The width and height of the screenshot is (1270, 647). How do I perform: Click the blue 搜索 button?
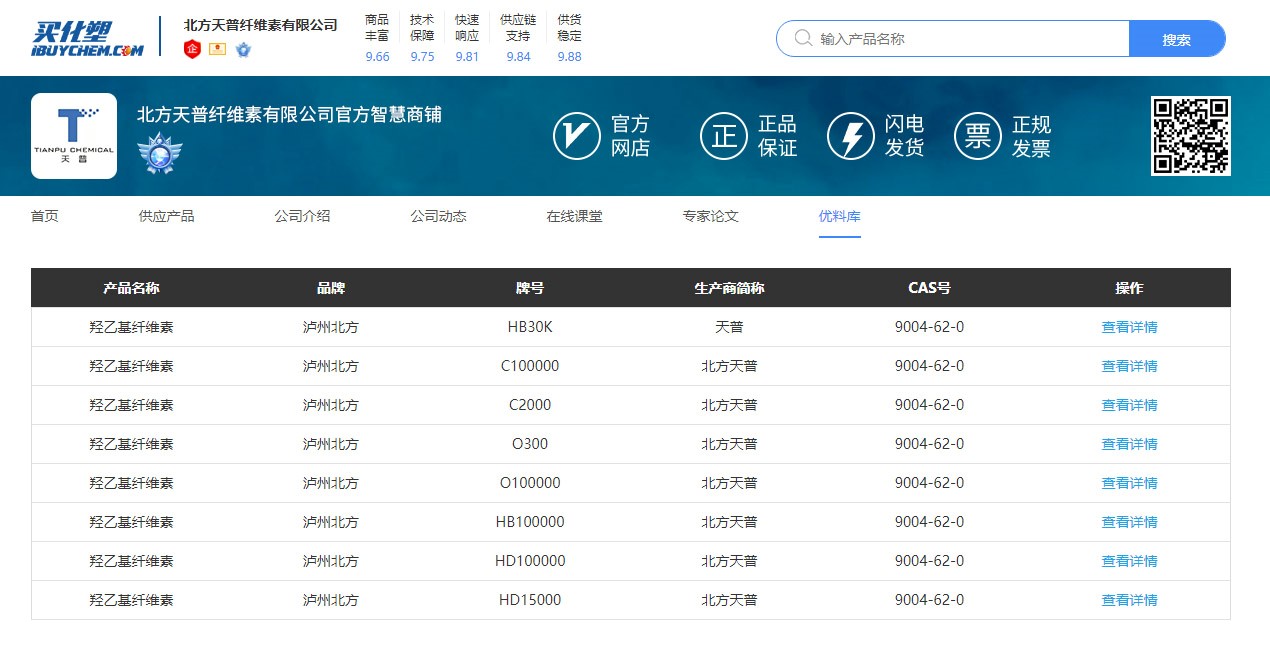click(1177, 39)
